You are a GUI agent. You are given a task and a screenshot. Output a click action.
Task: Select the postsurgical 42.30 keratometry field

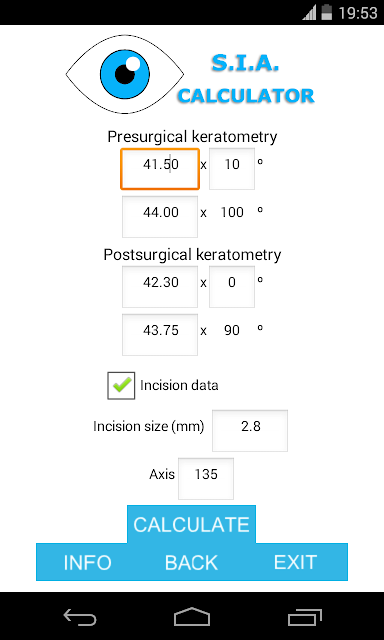click(x=160, y=287)
